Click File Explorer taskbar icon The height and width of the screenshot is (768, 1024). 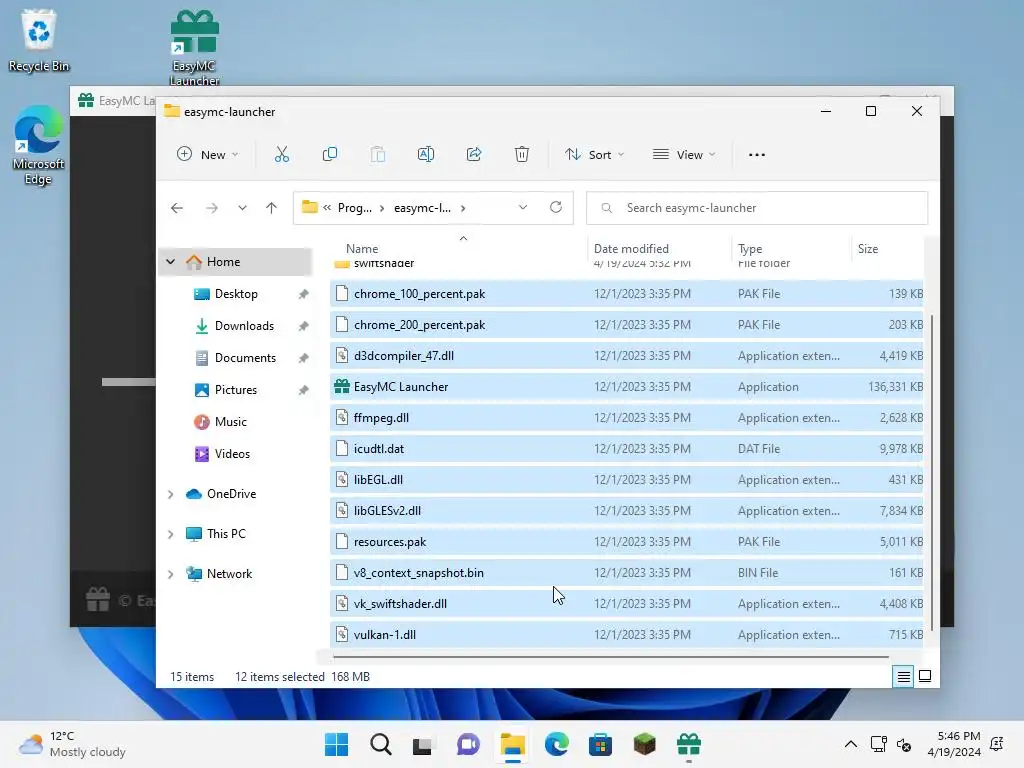513,744
